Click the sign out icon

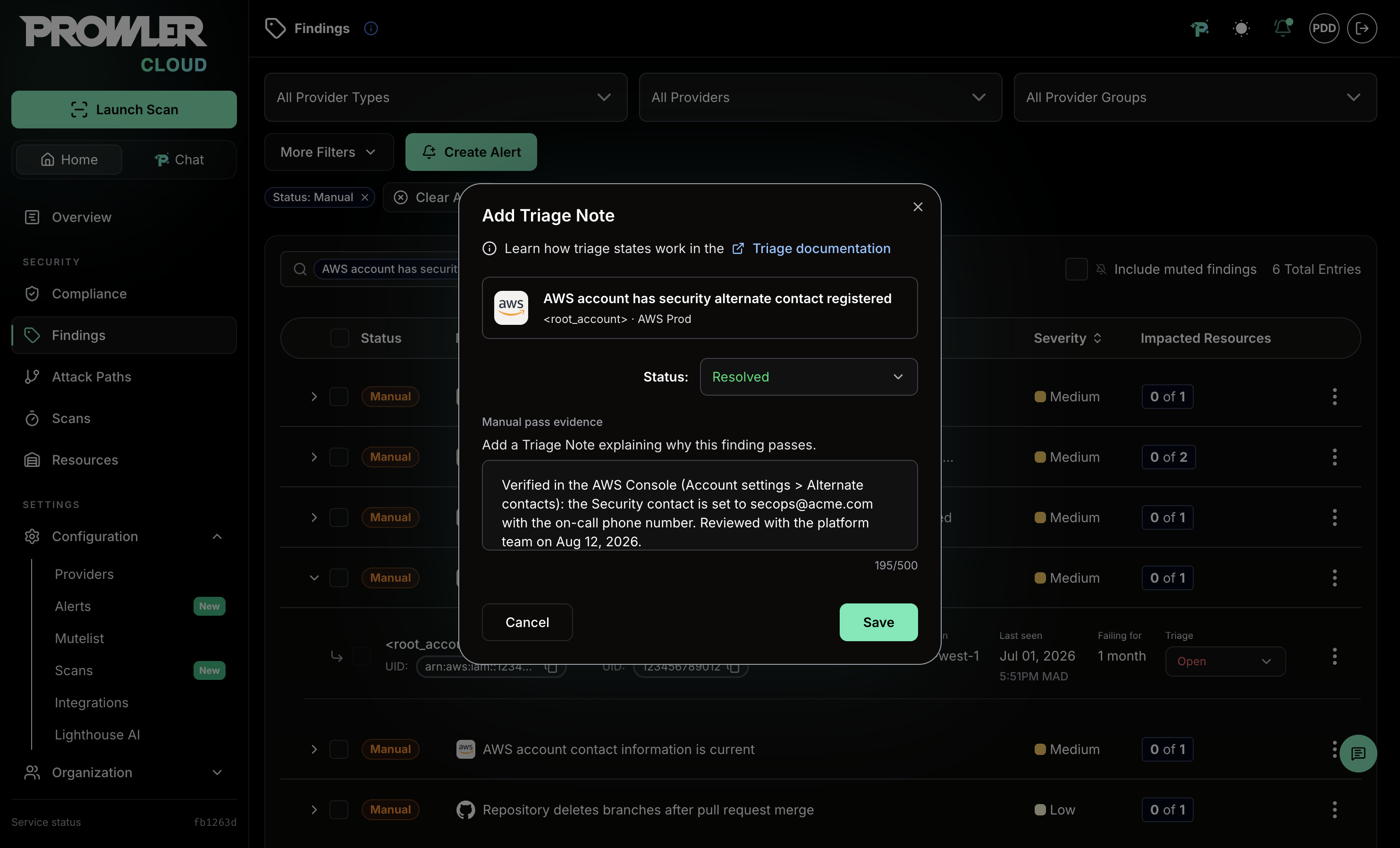pos(1362,28)
